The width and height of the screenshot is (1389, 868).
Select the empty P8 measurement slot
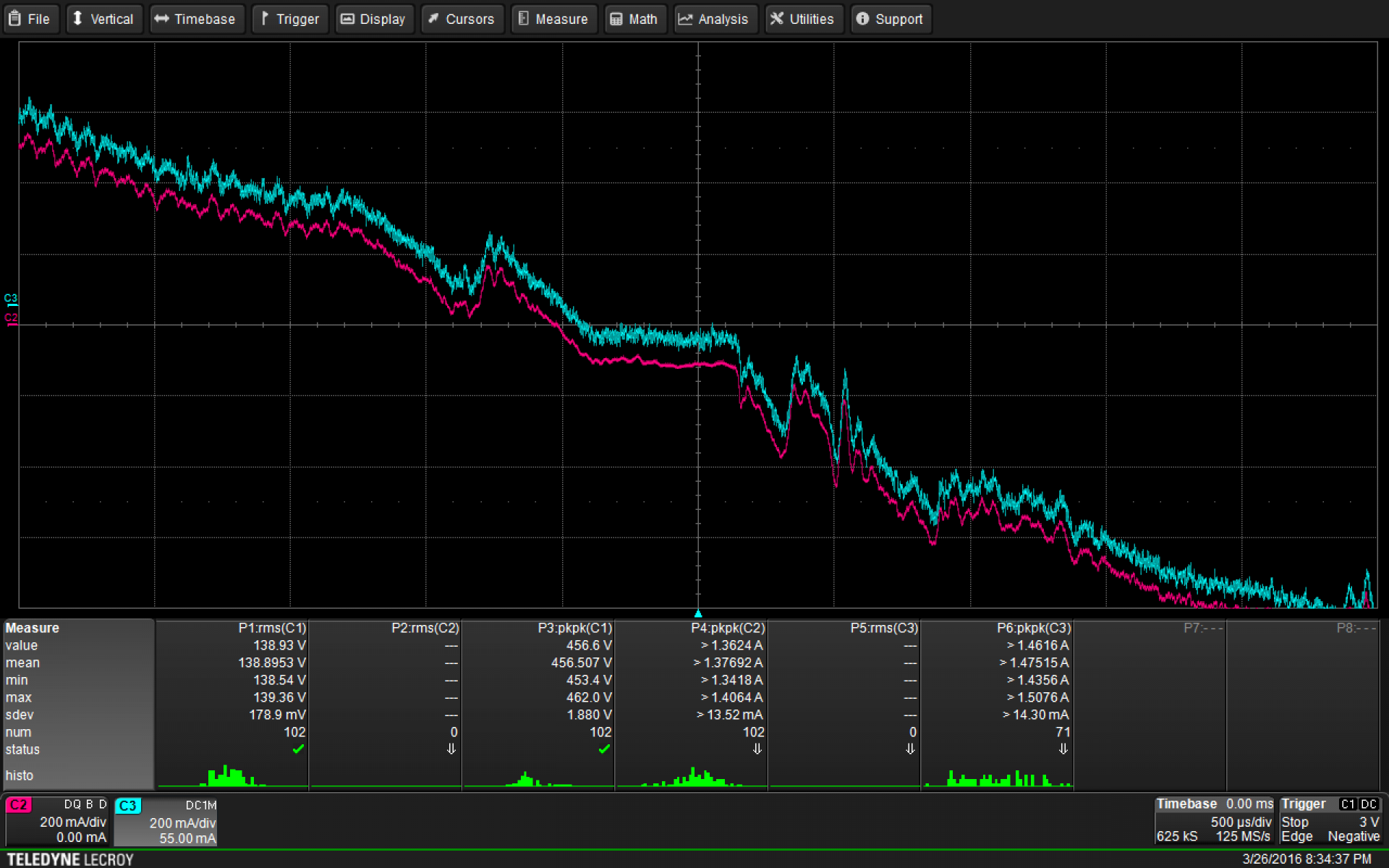tap(1355, 628)
